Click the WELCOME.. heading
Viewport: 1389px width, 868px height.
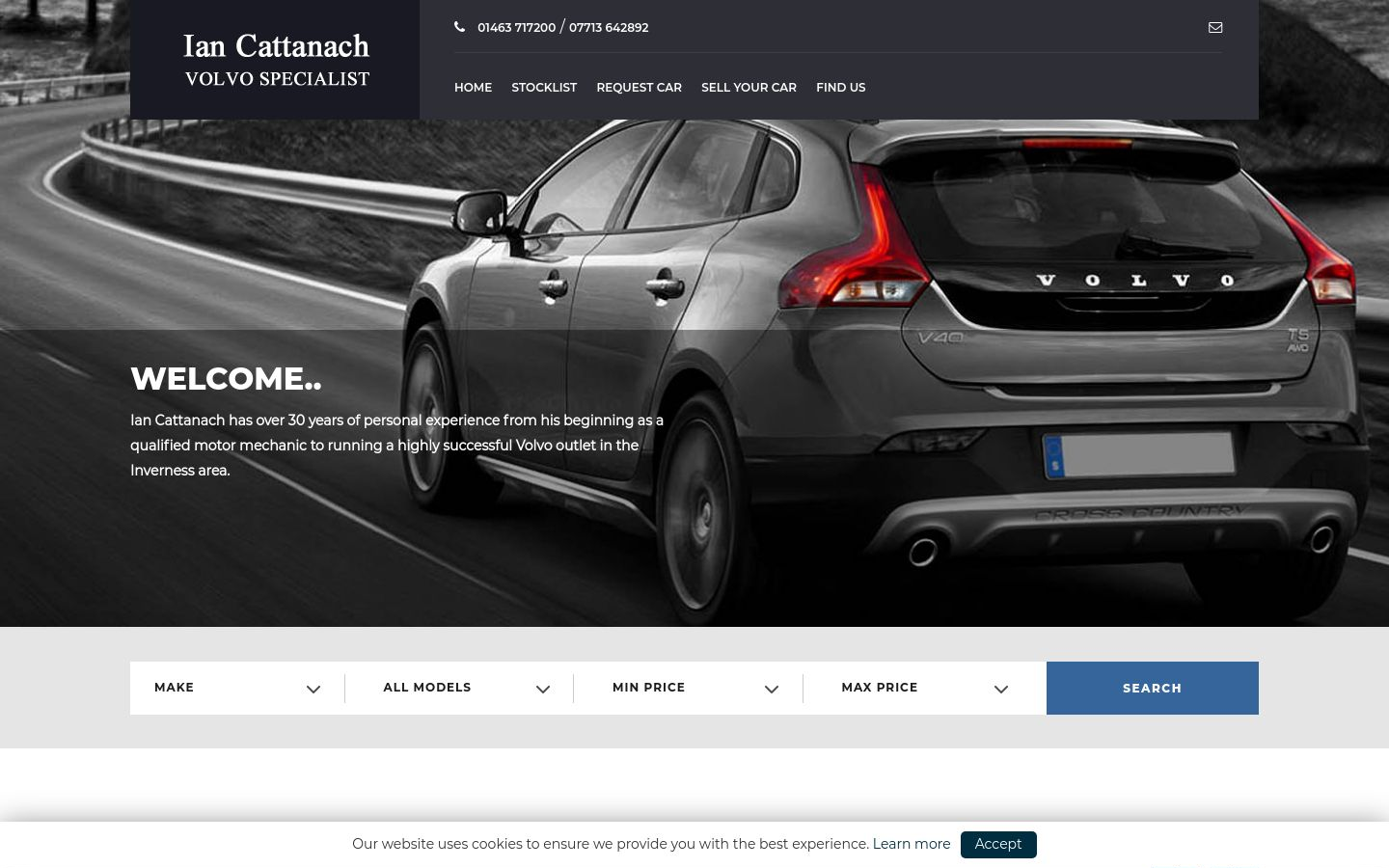click(226, 379)
